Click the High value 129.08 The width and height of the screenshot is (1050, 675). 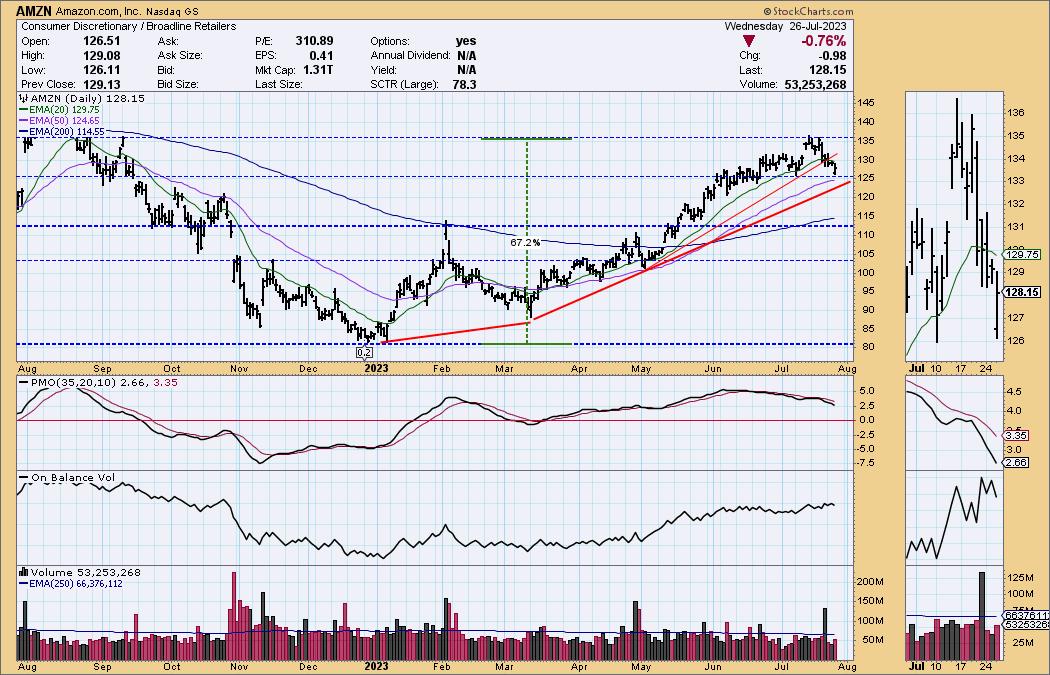coord(101,56)
